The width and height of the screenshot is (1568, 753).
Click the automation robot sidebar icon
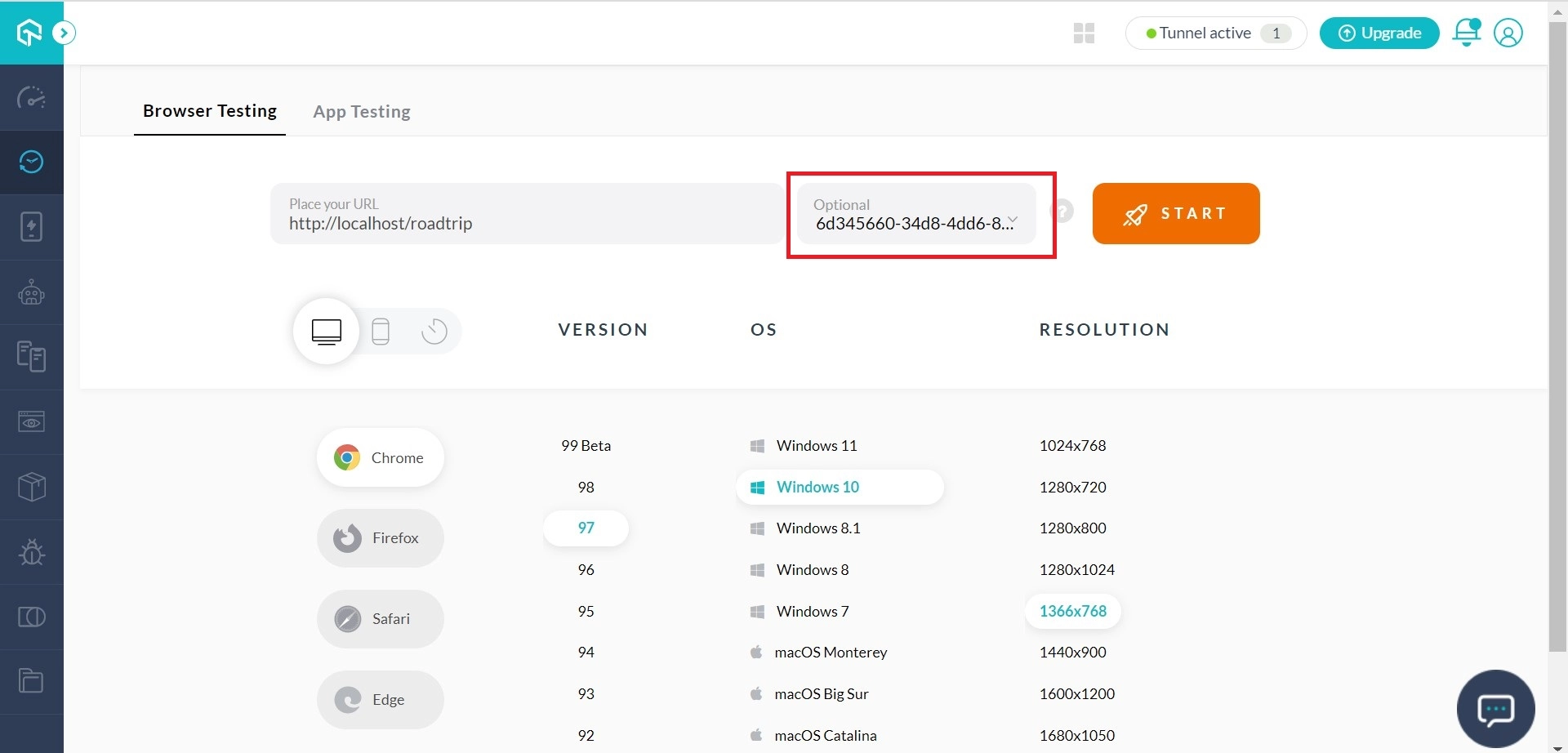31,292
